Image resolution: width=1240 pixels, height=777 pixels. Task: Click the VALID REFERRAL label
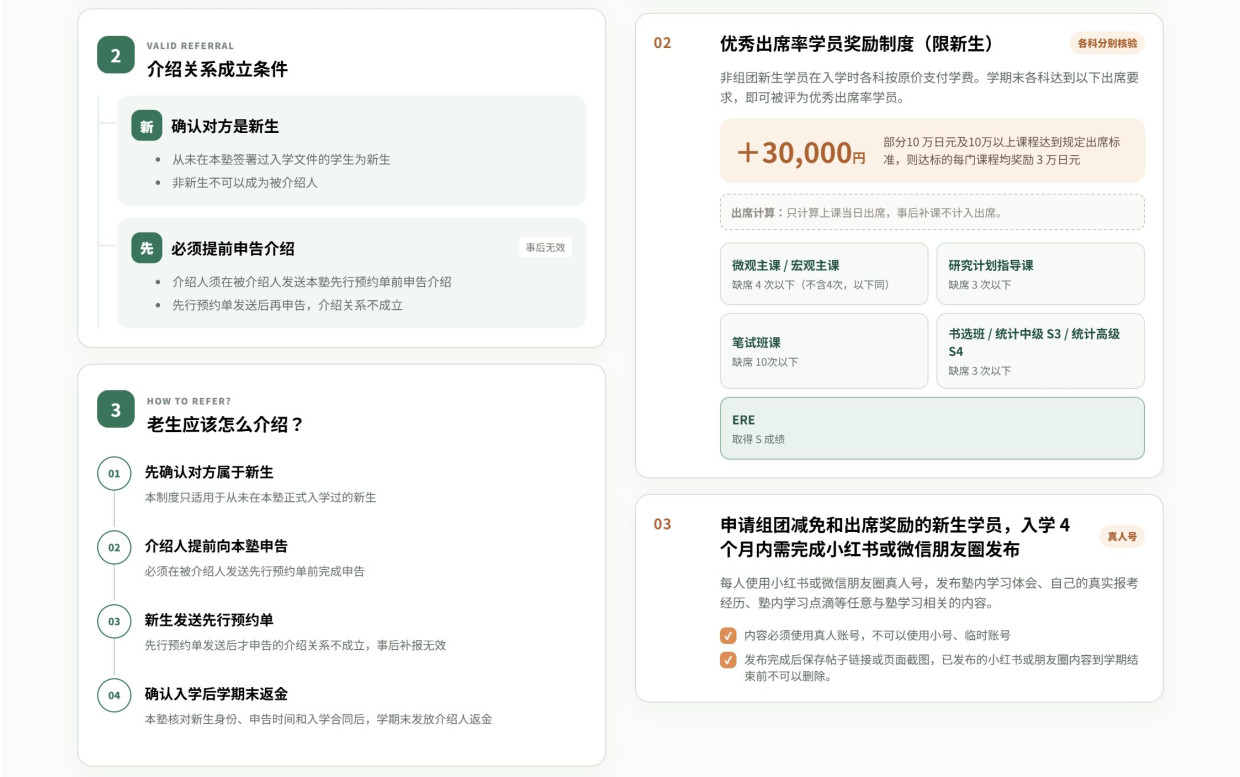[190, 46]
